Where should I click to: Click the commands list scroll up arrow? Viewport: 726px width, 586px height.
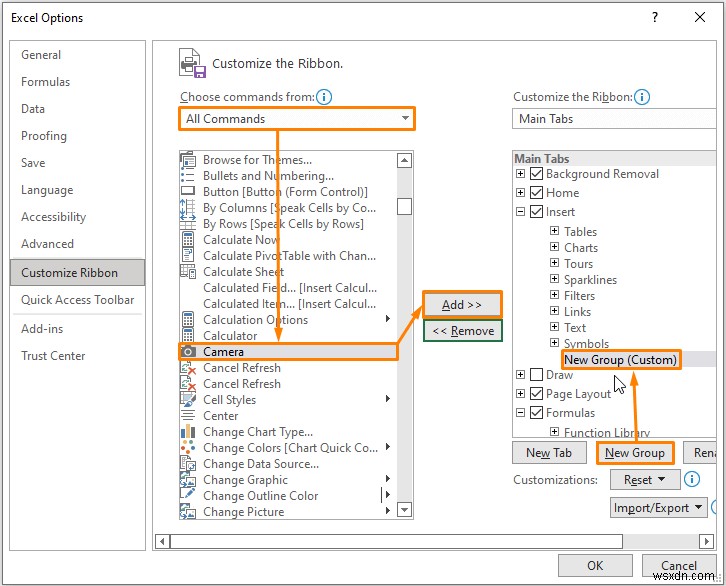tap(405, 161)
